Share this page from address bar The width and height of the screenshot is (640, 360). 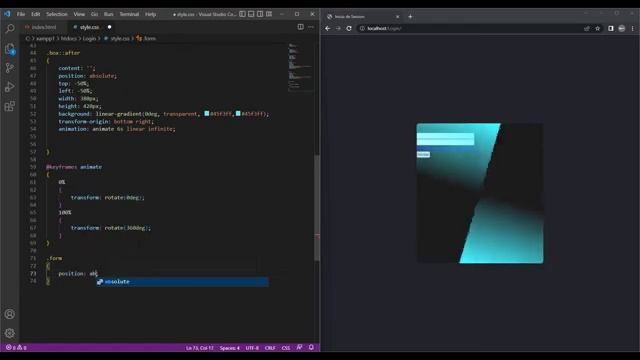tap(587, 29)
